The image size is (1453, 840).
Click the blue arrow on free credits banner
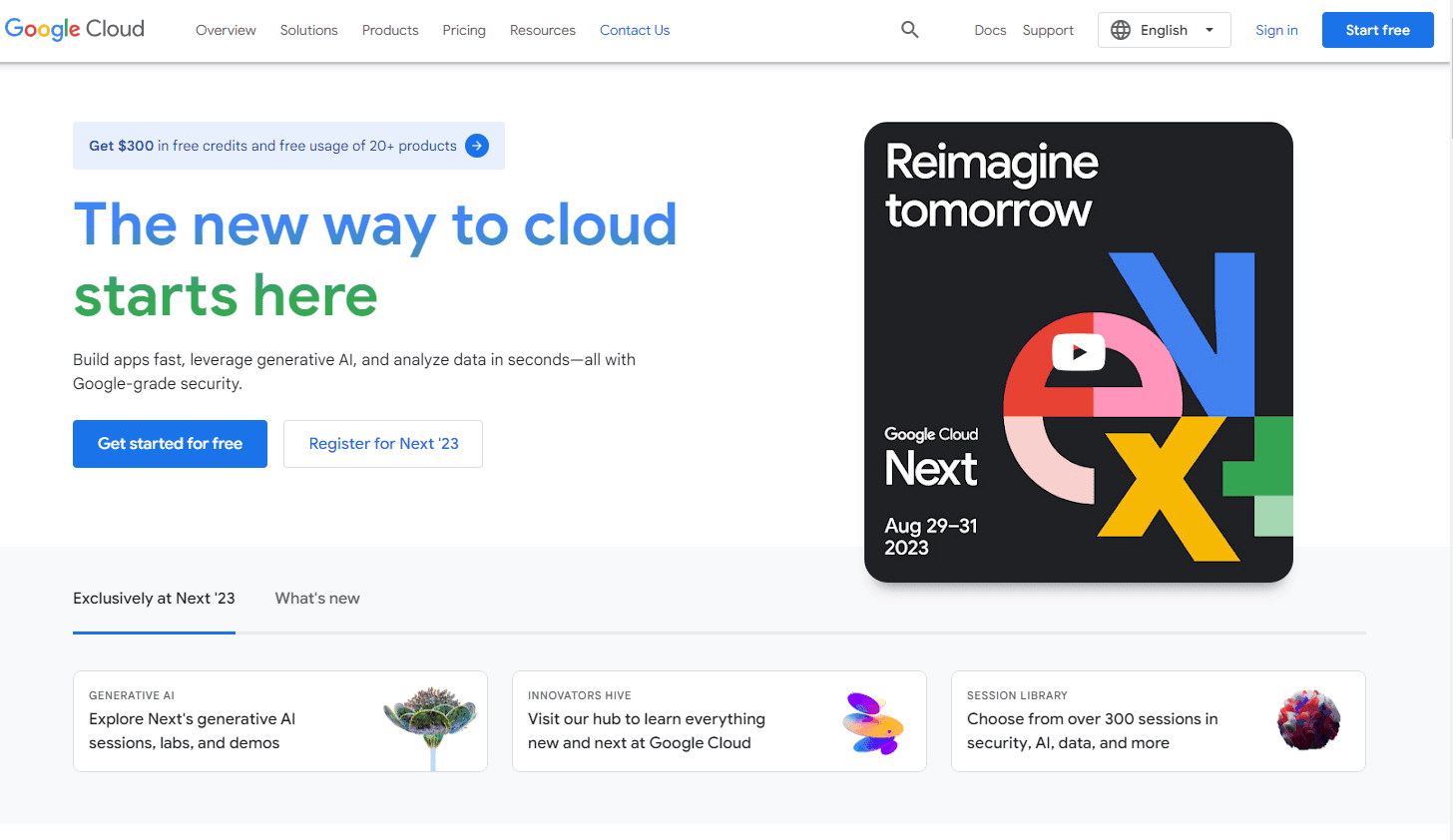click(x=477, y=146)
